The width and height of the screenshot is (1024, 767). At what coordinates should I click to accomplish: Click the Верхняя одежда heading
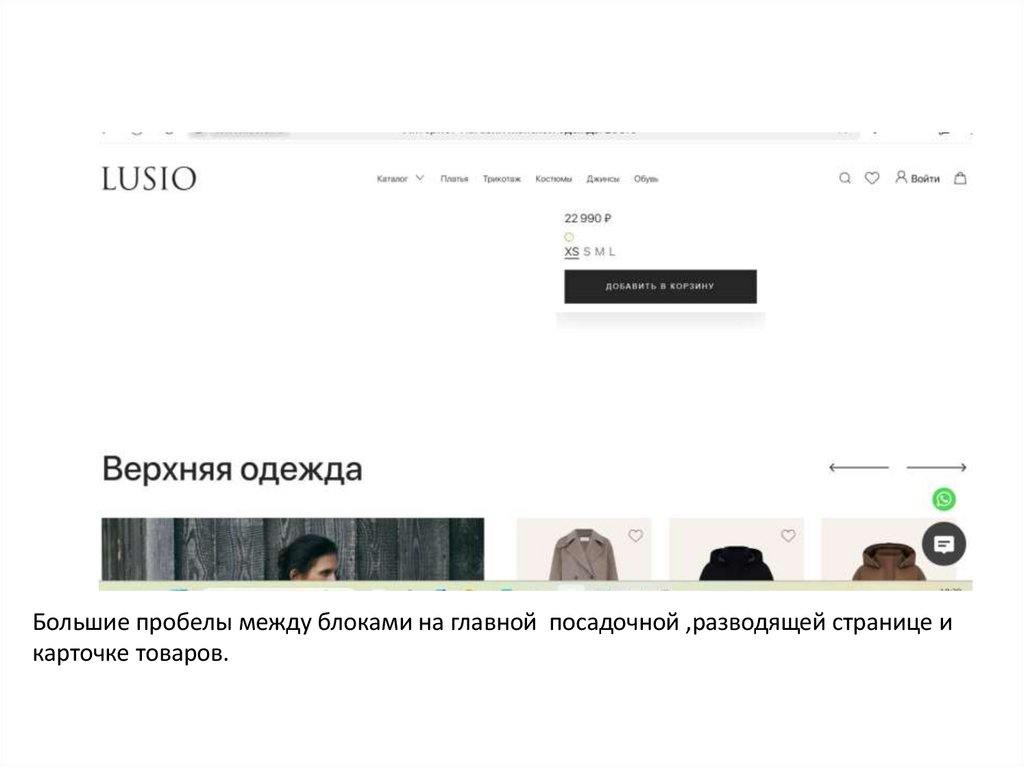pyautogui.click(x=232, y=469)
